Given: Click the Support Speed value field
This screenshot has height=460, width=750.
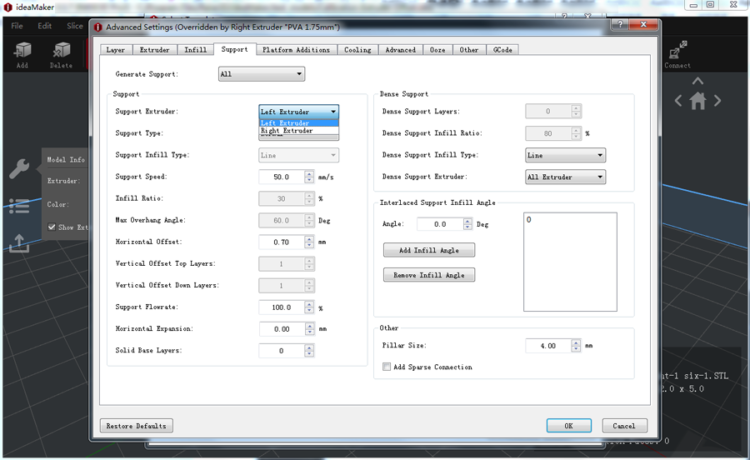Looking at the screenshot, I should click(x=281, y=177).
